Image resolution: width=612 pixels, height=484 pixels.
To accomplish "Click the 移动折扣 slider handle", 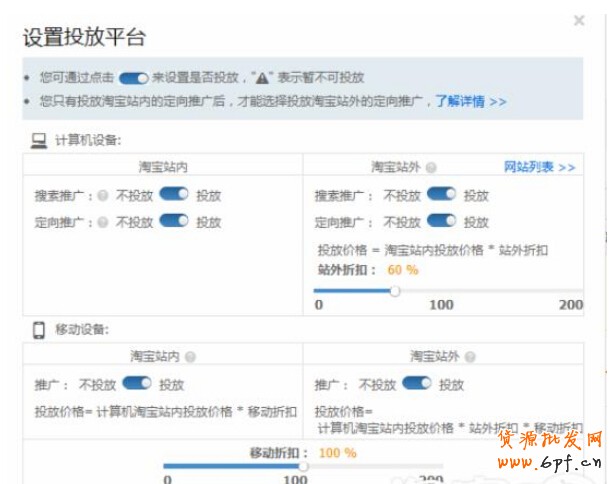I will [x=303, y=466].
